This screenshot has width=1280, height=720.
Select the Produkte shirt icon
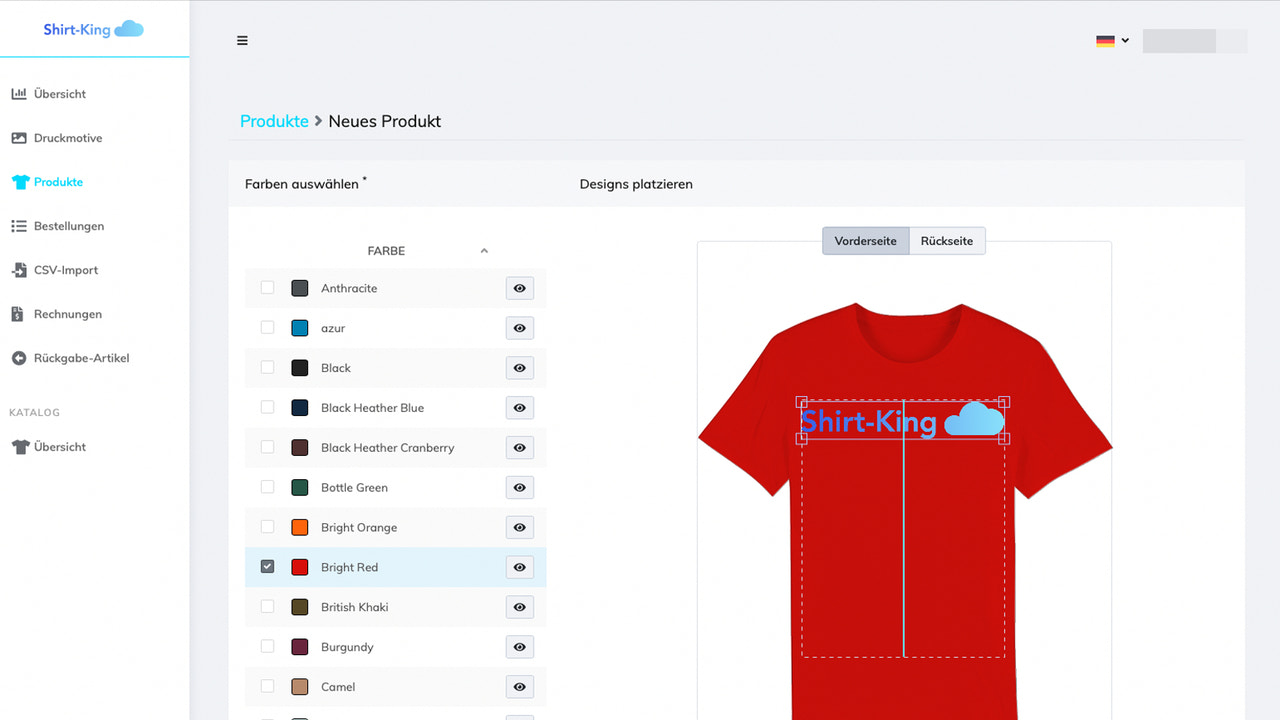click(21, 181)
